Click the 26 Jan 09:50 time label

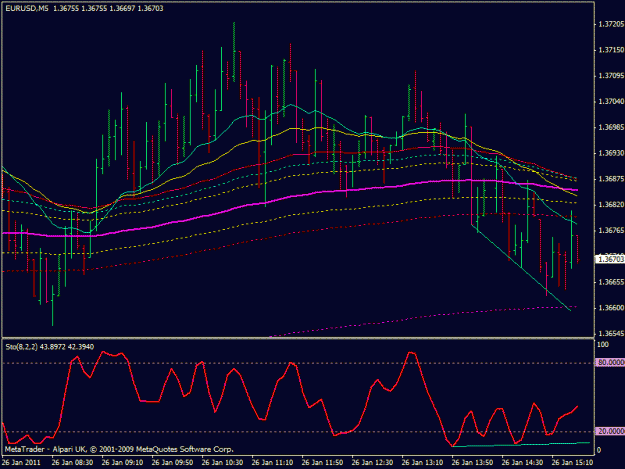coord(173,463)
